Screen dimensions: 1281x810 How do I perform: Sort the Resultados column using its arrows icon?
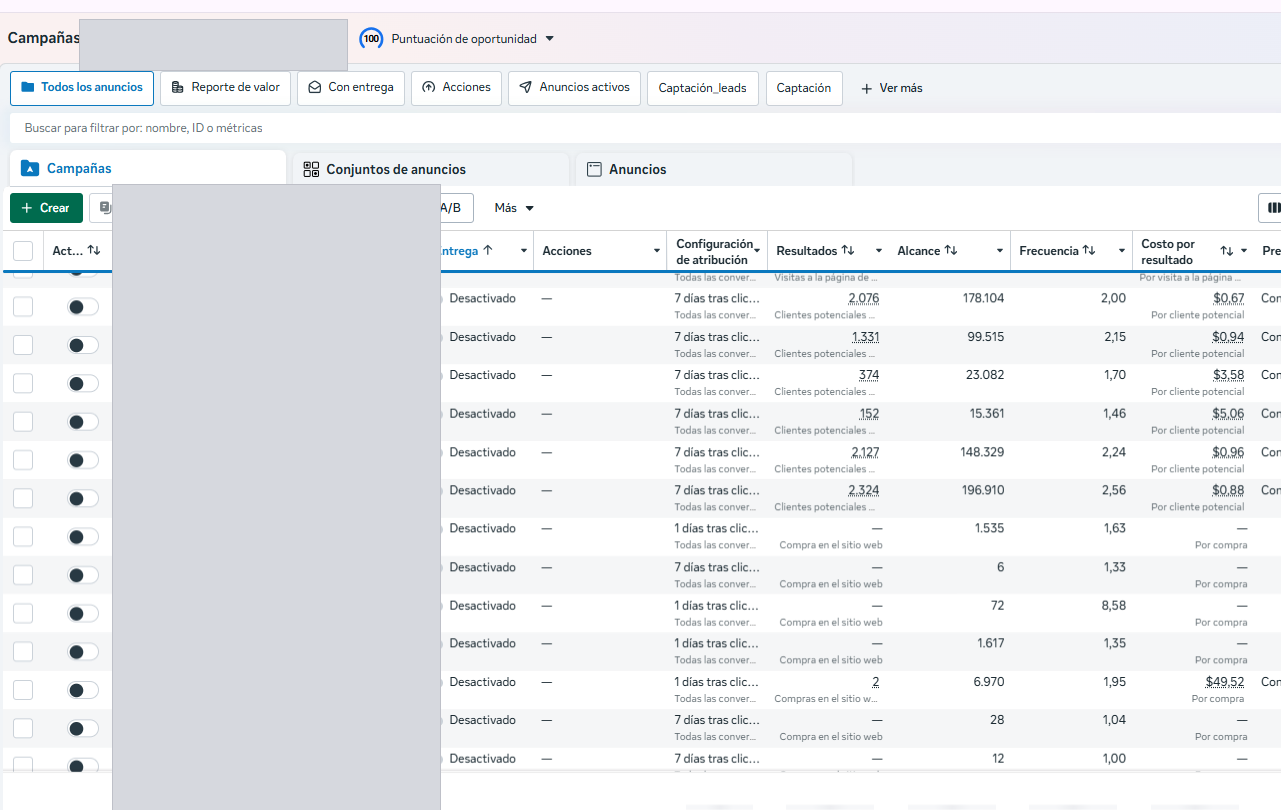(848, 251)
